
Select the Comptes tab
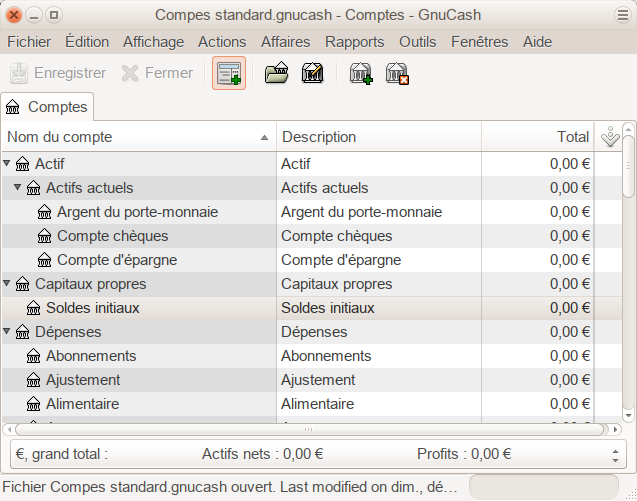coord(47,106)
